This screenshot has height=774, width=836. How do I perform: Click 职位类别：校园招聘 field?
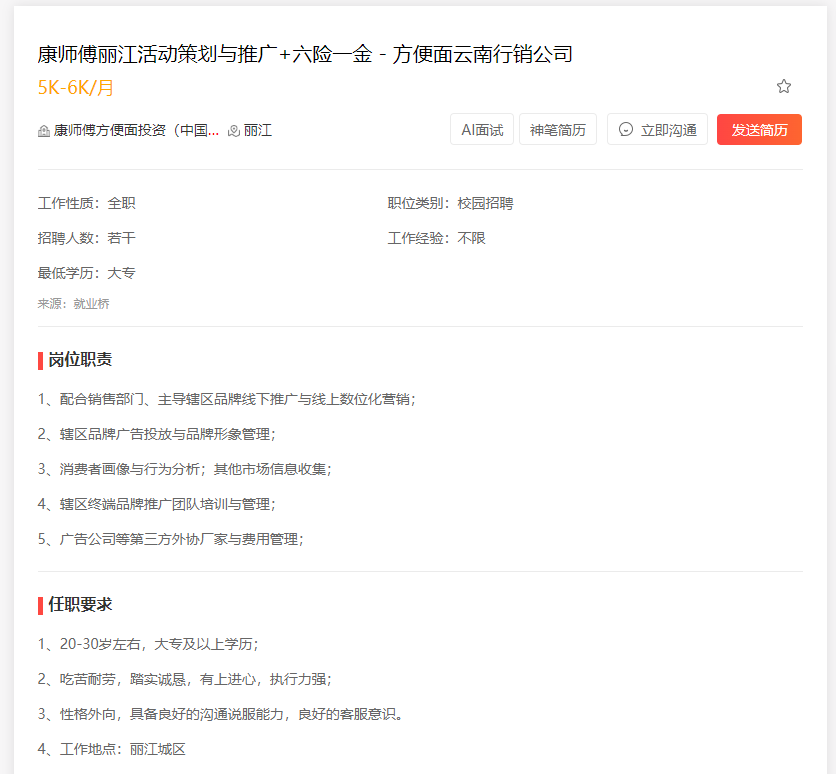[x=451, y=203]
